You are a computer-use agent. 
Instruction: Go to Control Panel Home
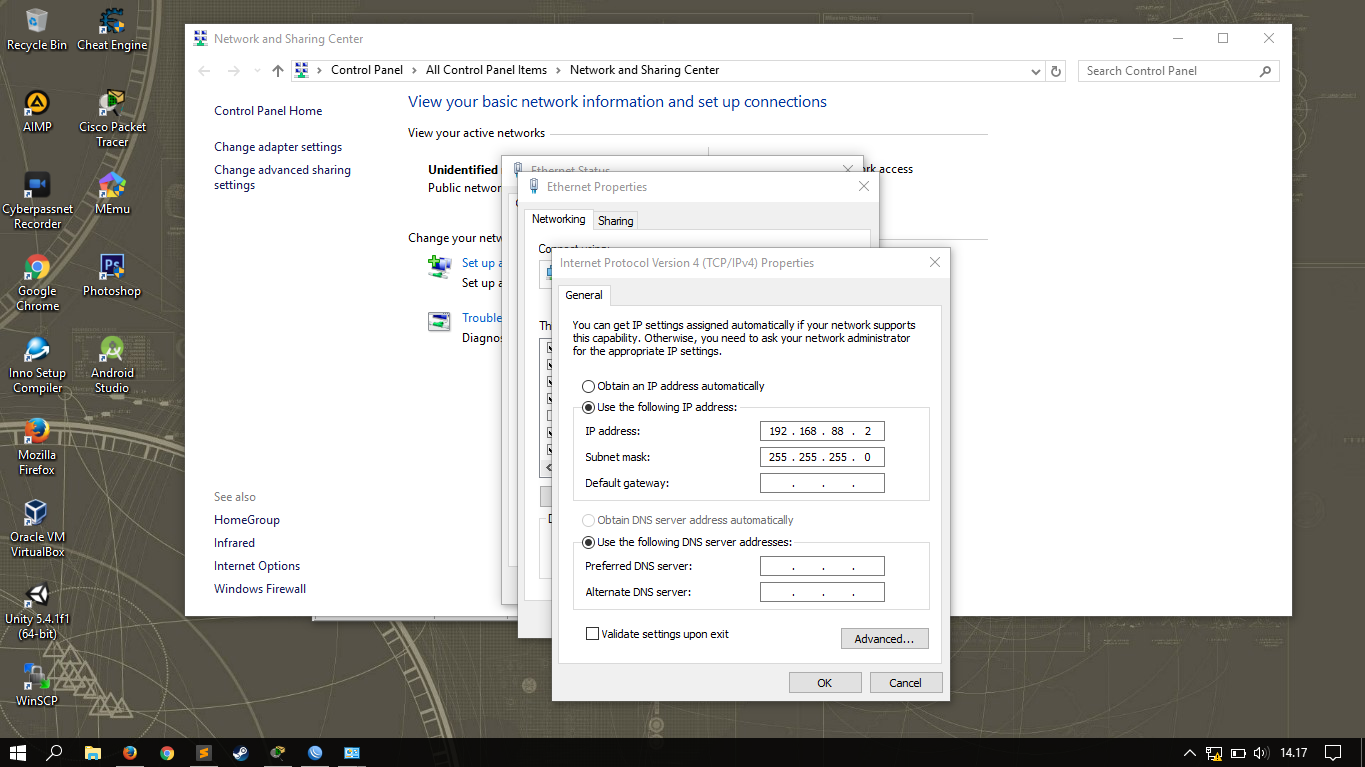click(x=268, y=111)
